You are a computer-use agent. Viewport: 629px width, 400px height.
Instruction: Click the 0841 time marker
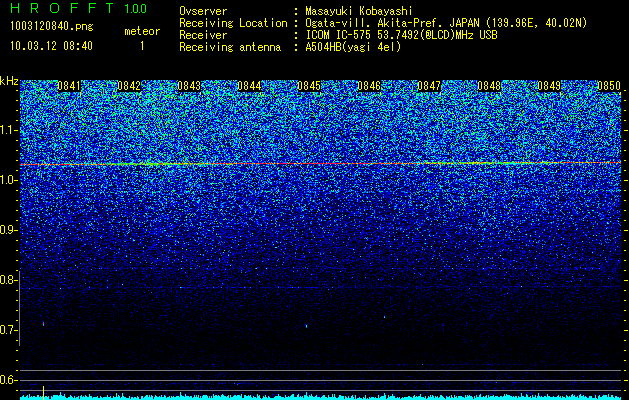coord(69,86)
